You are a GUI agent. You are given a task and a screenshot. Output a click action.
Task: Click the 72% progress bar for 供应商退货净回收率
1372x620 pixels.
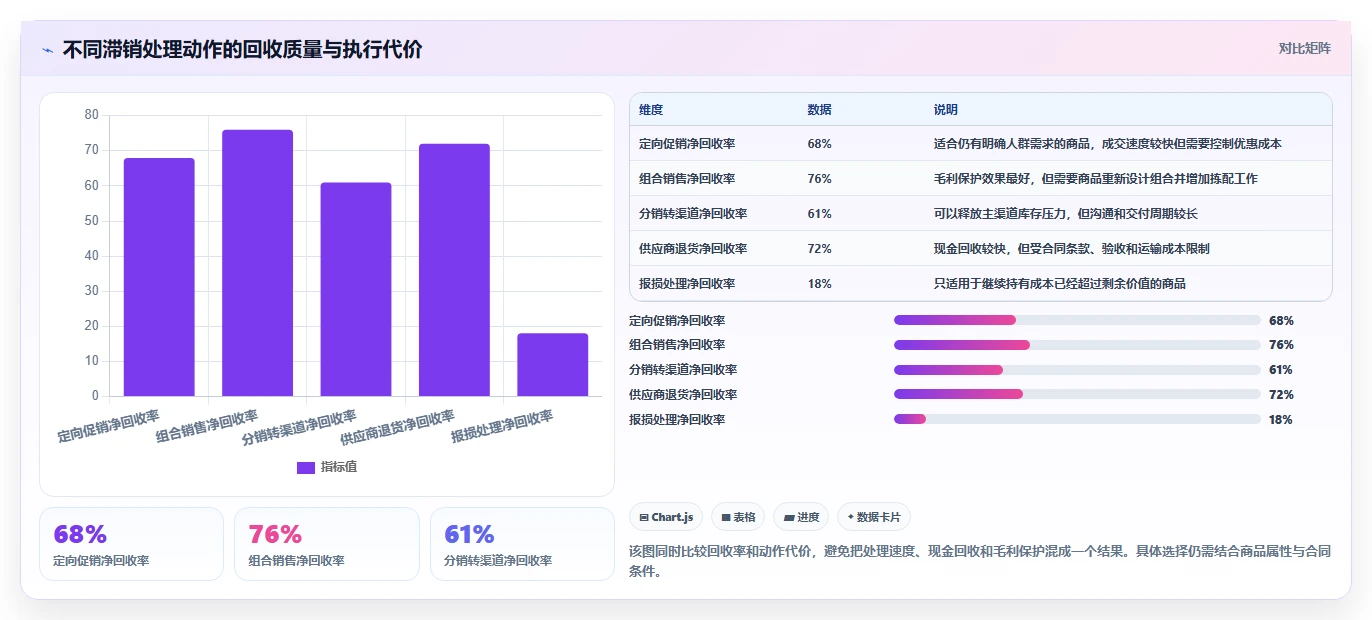click(1077, 394)
